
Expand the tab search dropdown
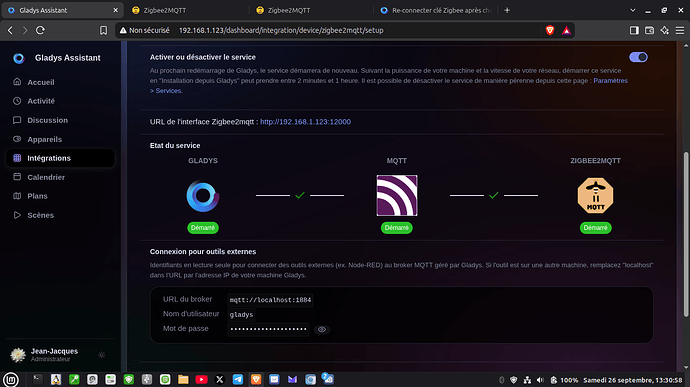(x=632, y=10)
